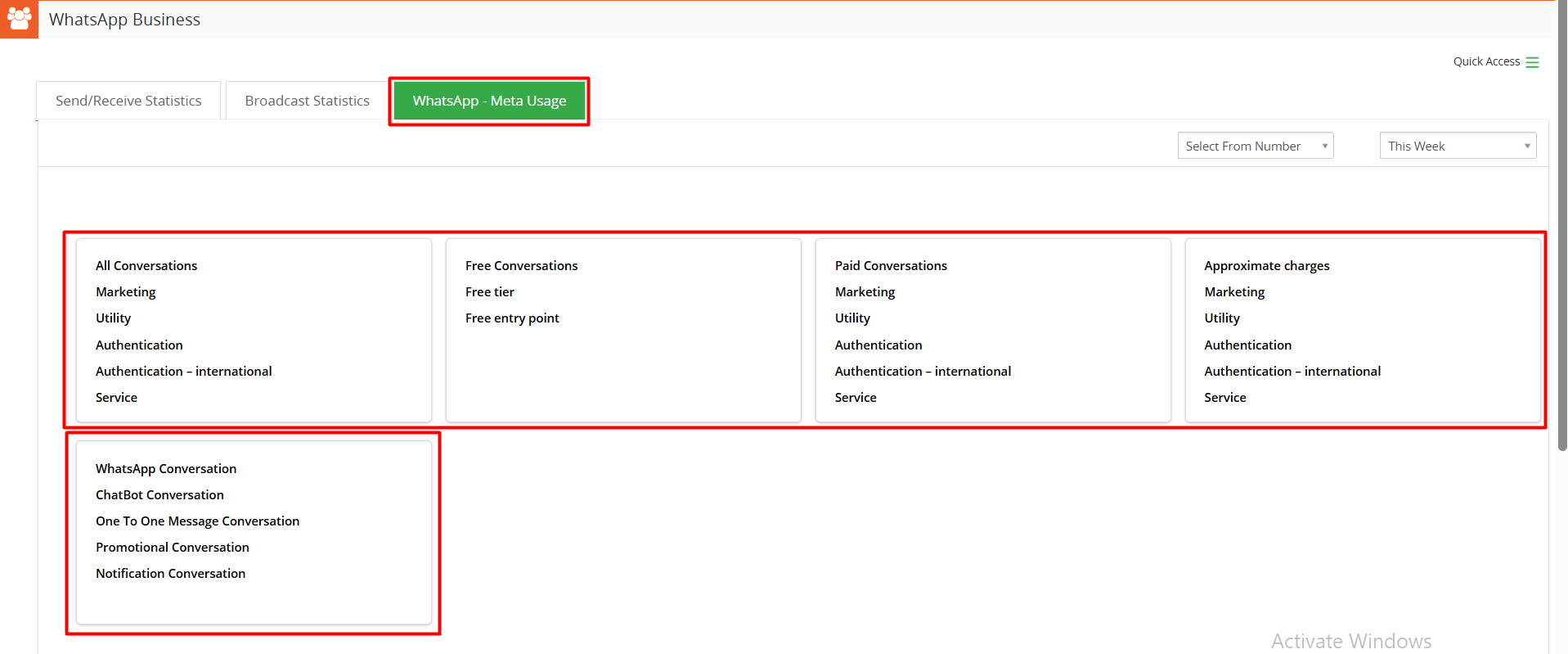The image size is (1568, 654).
Task: Switch to Send/Receive Statistics tab
Action: click(x=128, y=101)
